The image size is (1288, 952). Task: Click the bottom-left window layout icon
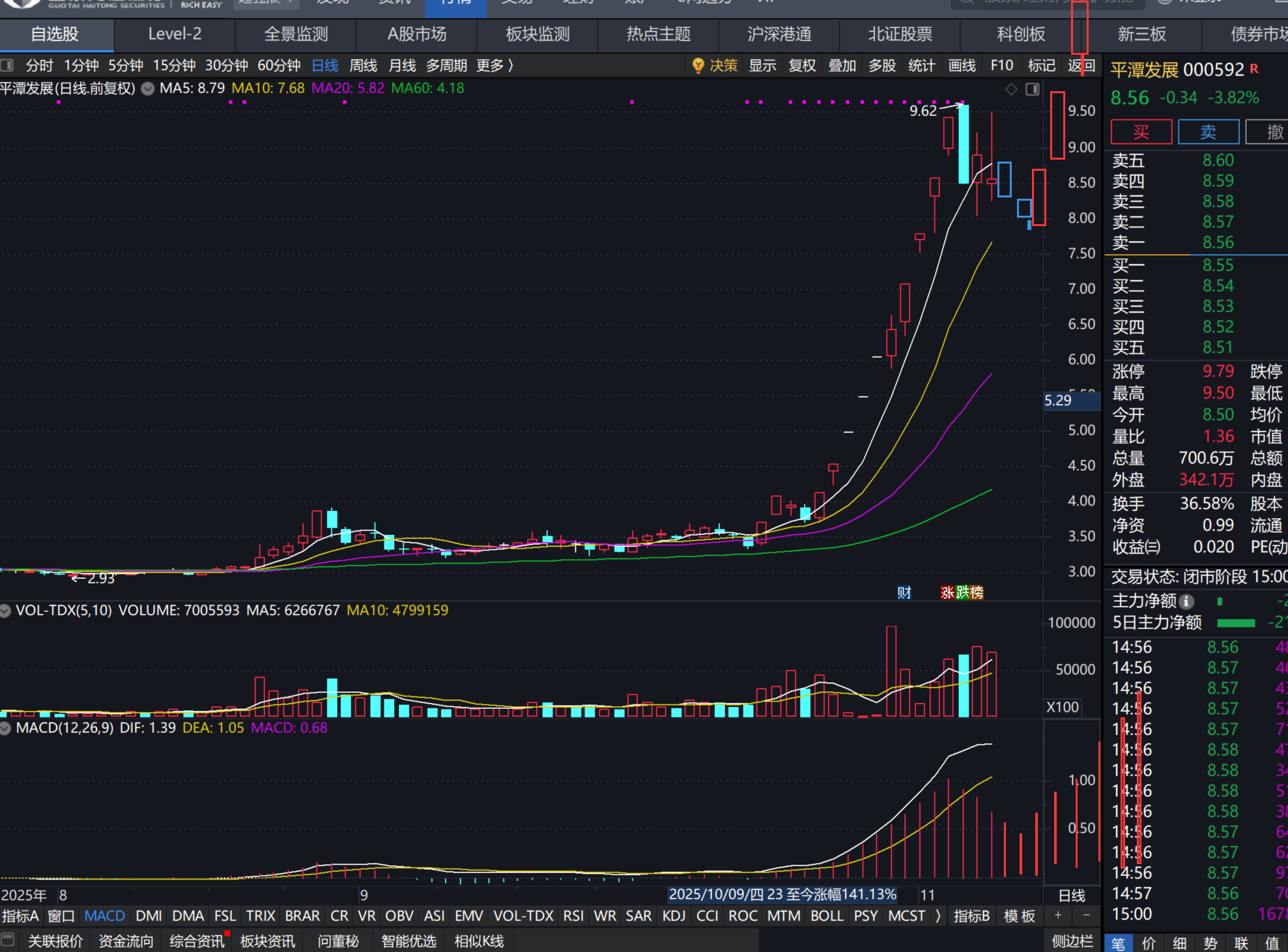pos(8,940)
